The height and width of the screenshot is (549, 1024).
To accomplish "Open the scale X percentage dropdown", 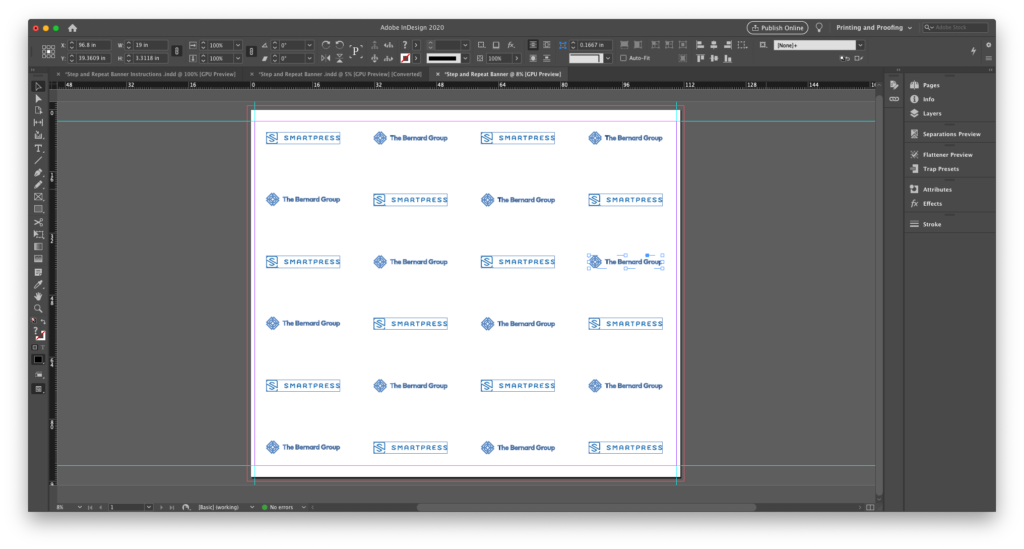I will point(238,45).
